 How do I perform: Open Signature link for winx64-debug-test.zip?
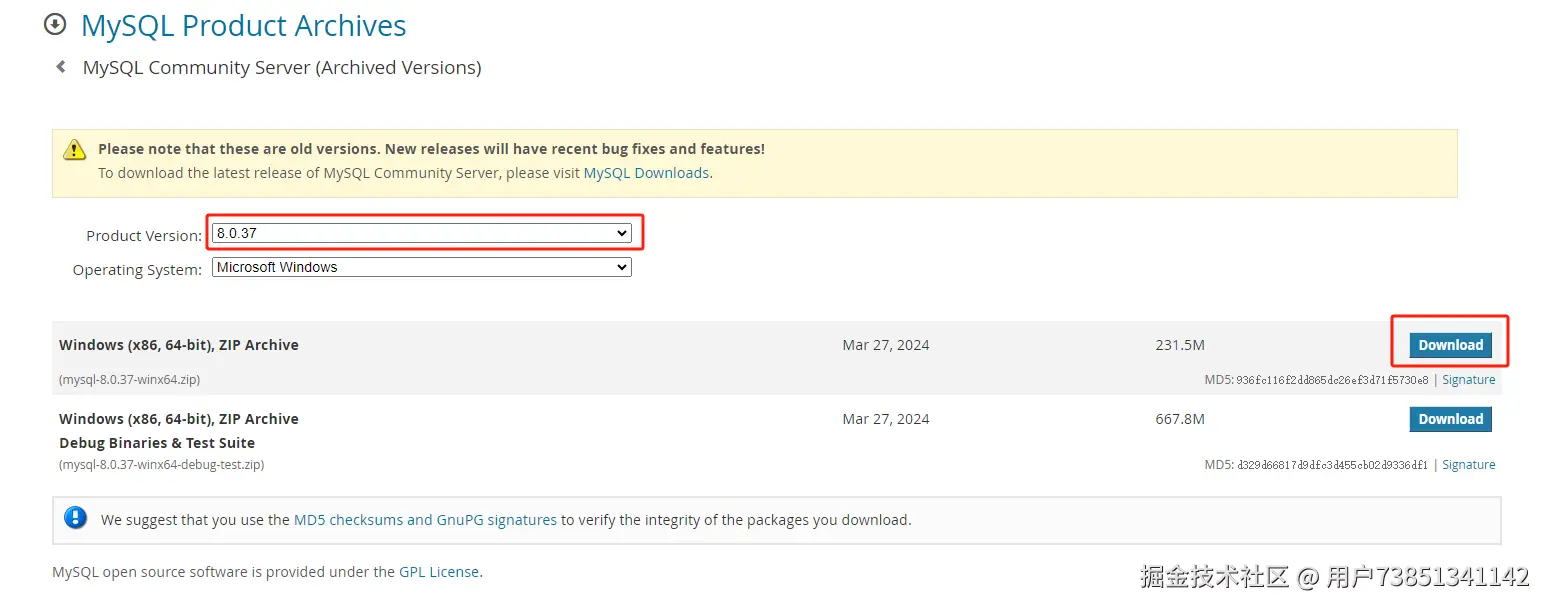click(1468, 465)
